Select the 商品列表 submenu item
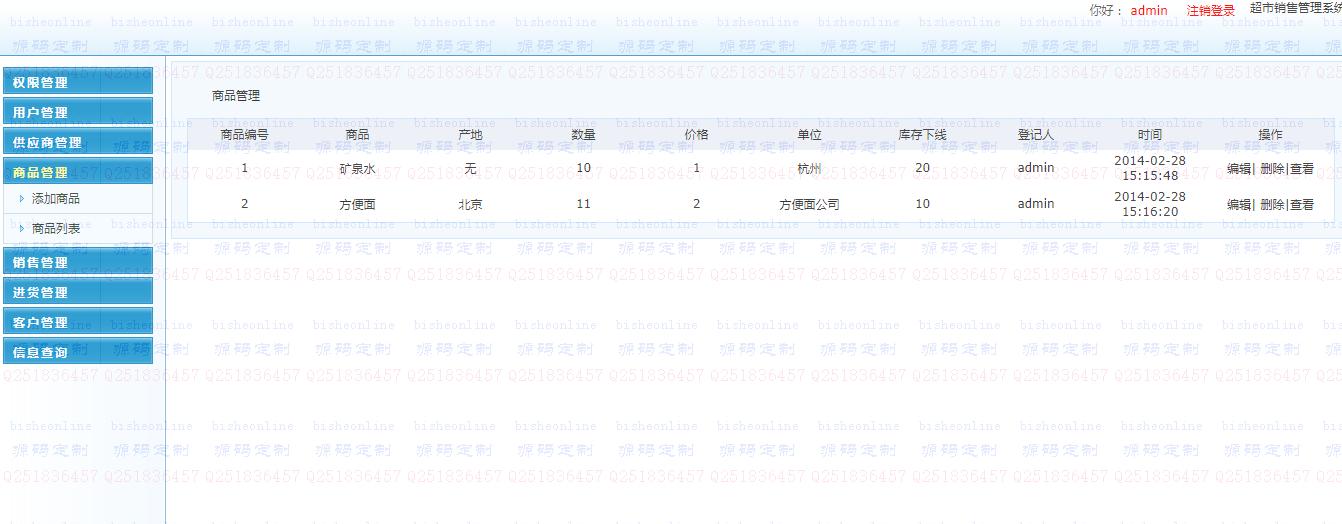 [56, 229]
